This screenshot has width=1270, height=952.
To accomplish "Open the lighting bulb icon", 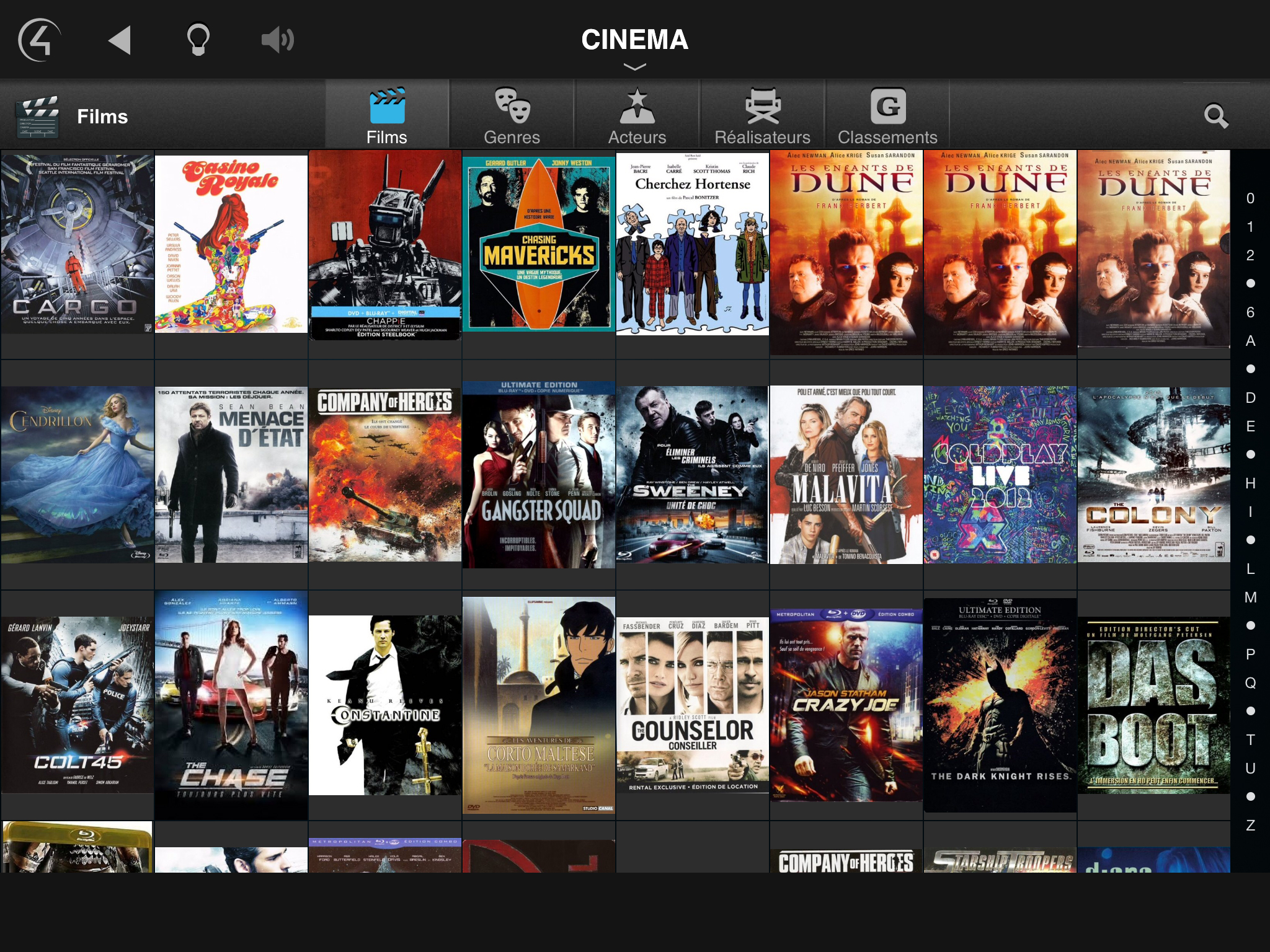I will pyautogui.click(x=198, y=40).
